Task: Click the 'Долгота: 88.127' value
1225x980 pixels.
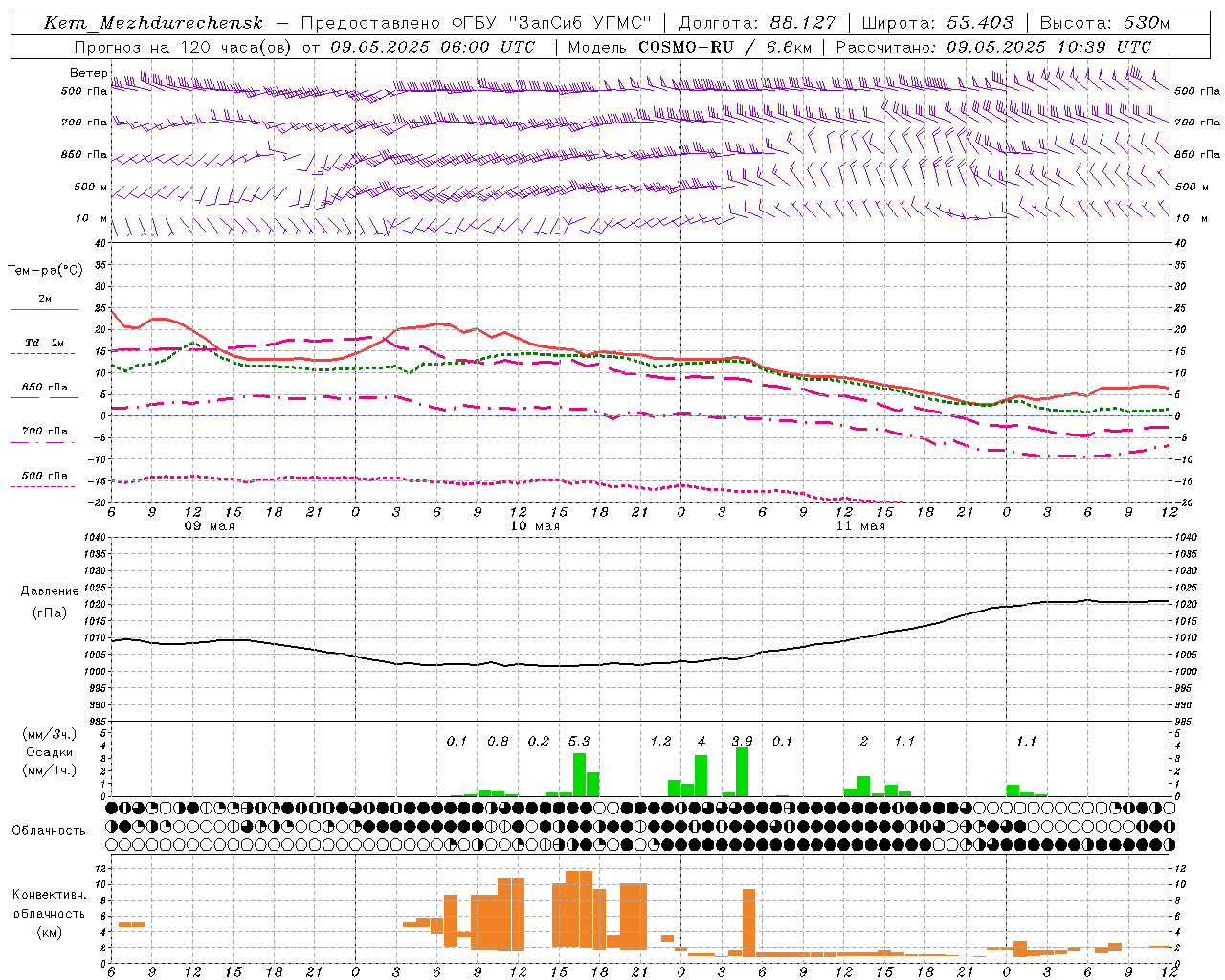Action: point(757,23)
